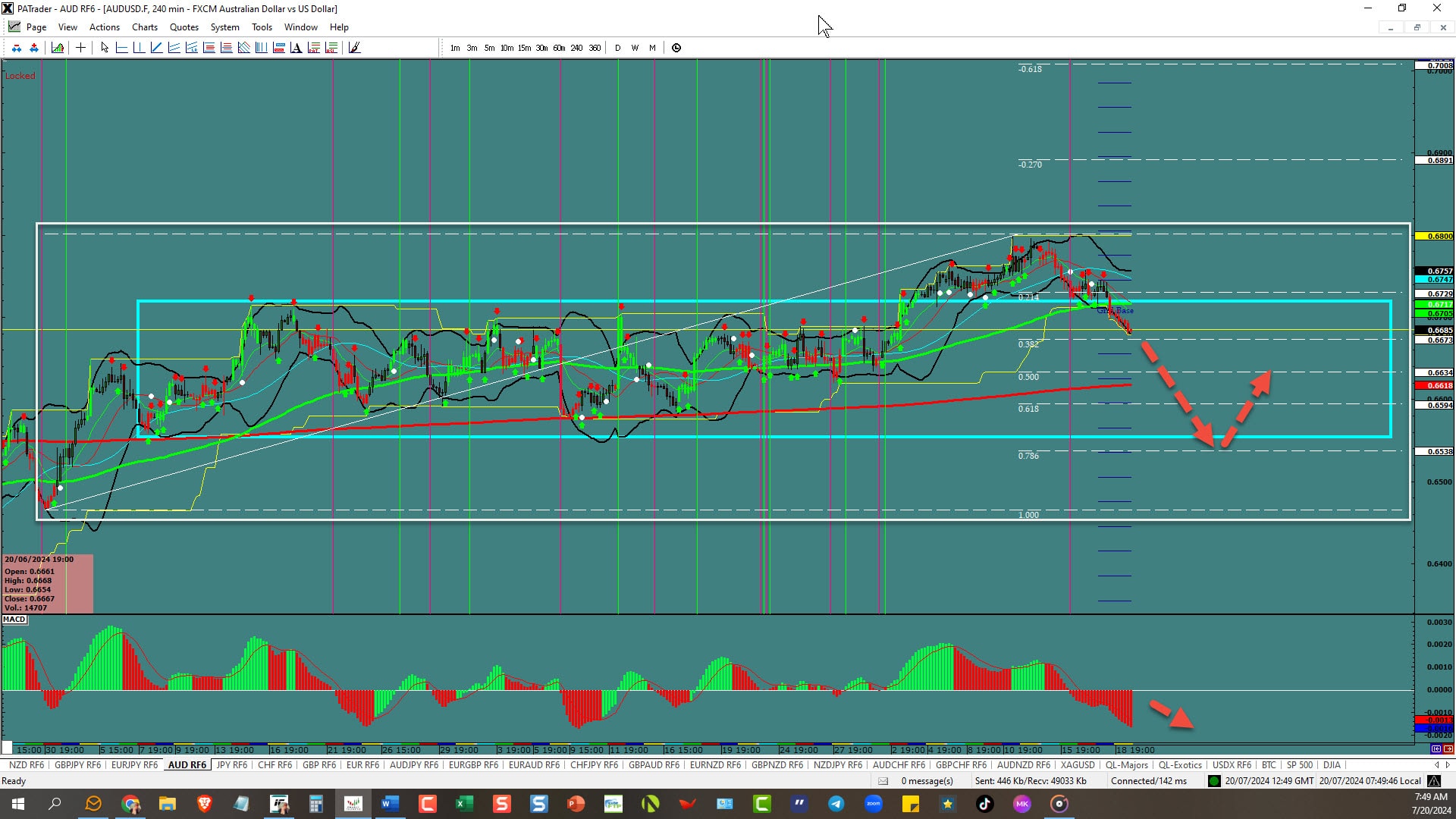1456x819 pixels.
Task: Switch chart to 3m timeframe
Action: tap(472, 48)
